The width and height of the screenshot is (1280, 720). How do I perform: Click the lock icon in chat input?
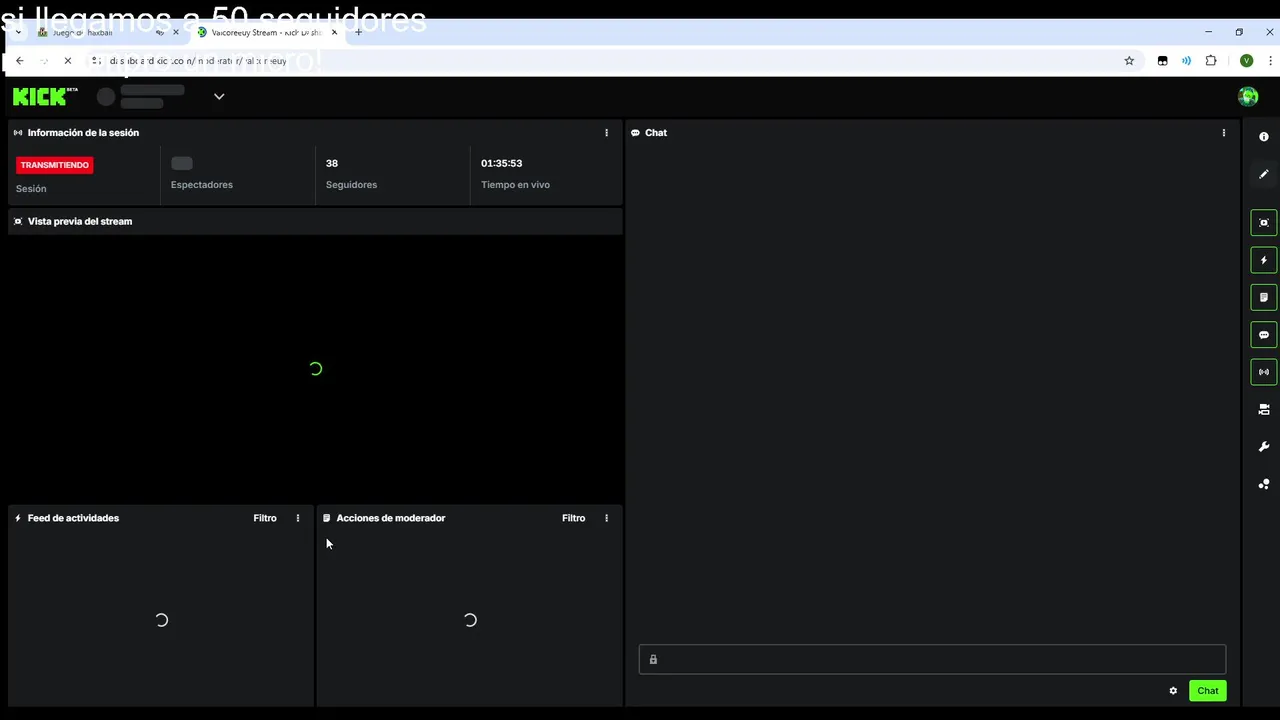(653, 659)
